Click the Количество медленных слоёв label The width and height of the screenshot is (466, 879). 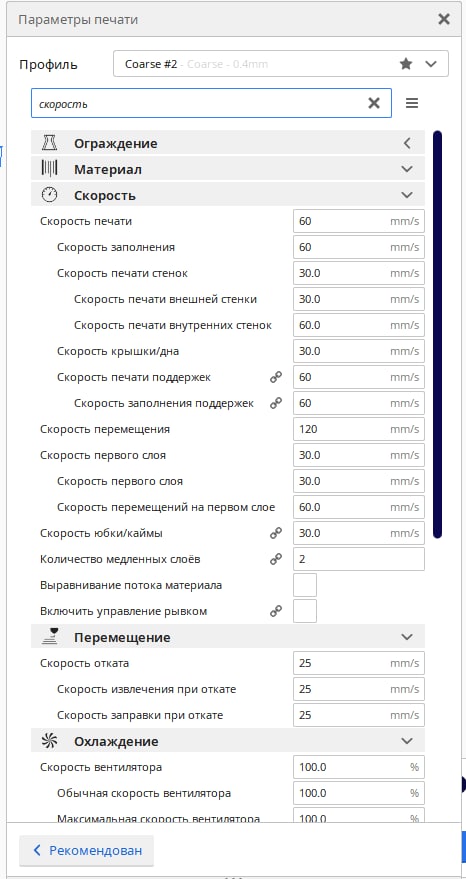(x=120, y=559)
